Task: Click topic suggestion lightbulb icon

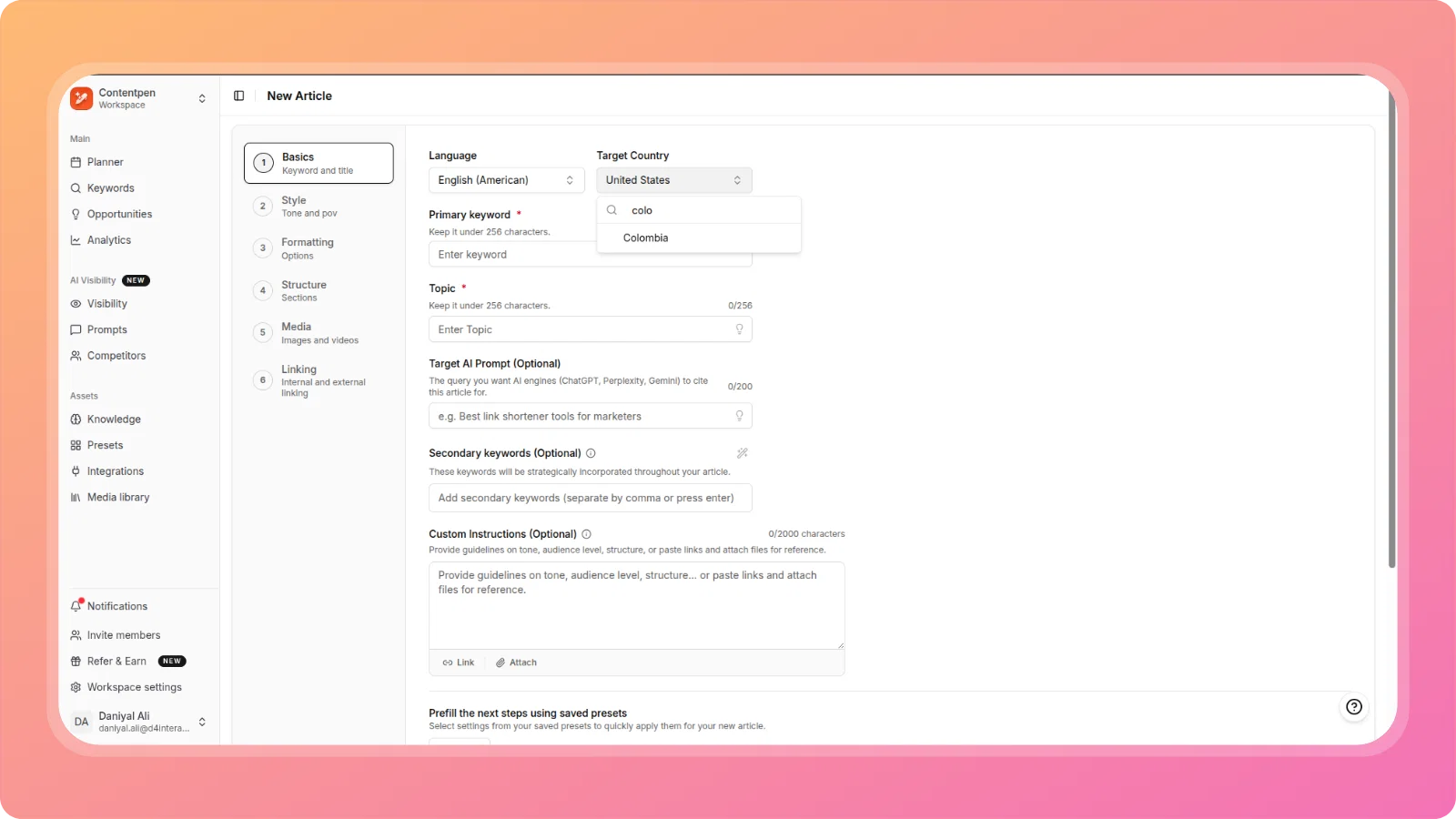Action: coord(740,329)
